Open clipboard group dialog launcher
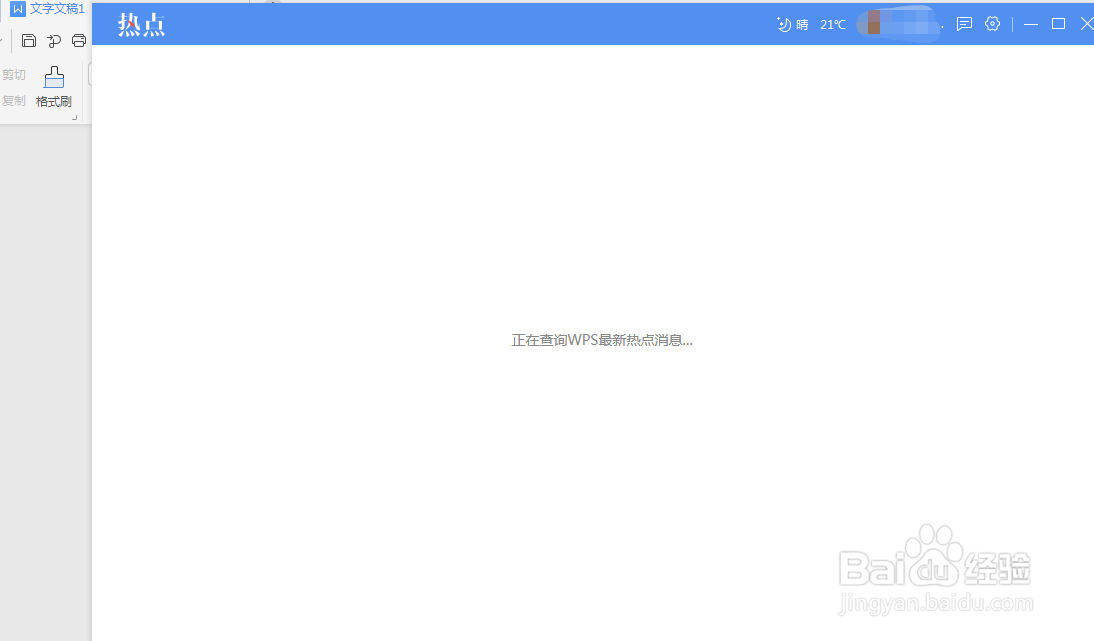This screenshot has width=1094, height=641. pyautogui.click(x=75, y=117)
